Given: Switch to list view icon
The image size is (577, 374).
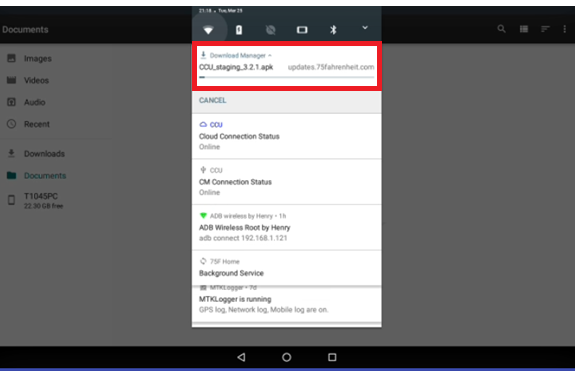Looking at the screenshot, I should 524,29.
